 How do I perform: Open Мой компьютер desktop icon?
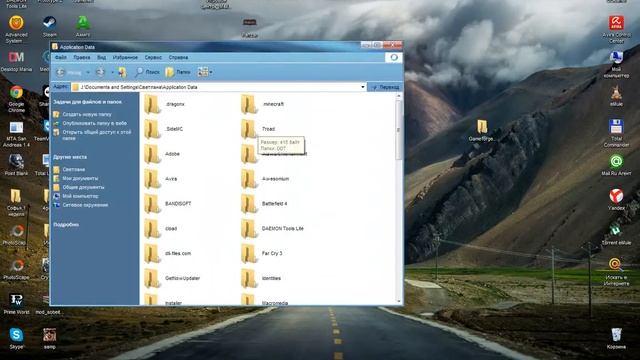pyautogui.click(x=616, y=64)
